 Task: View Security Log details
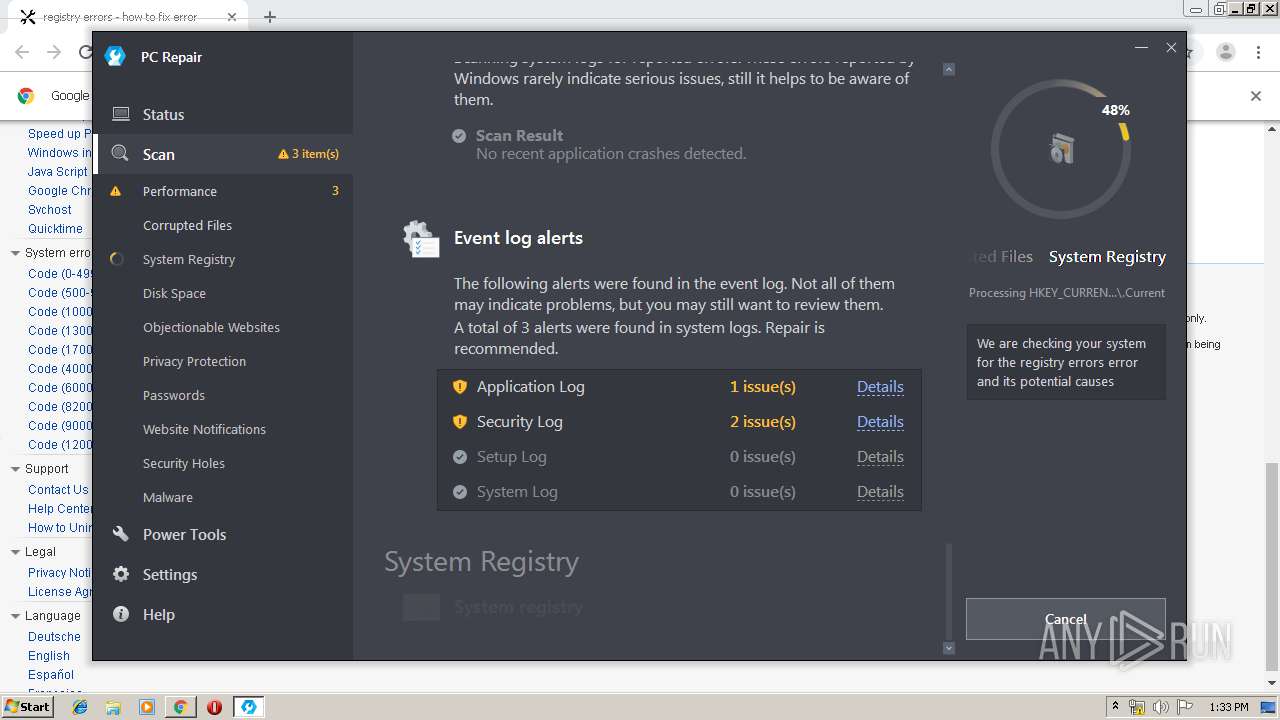coord(880,422)
